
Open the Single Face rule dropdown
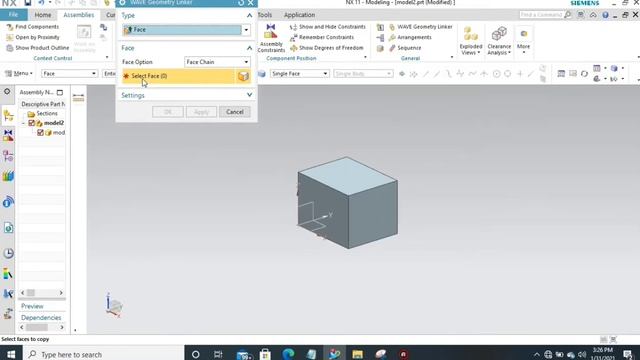click(300, 73)
